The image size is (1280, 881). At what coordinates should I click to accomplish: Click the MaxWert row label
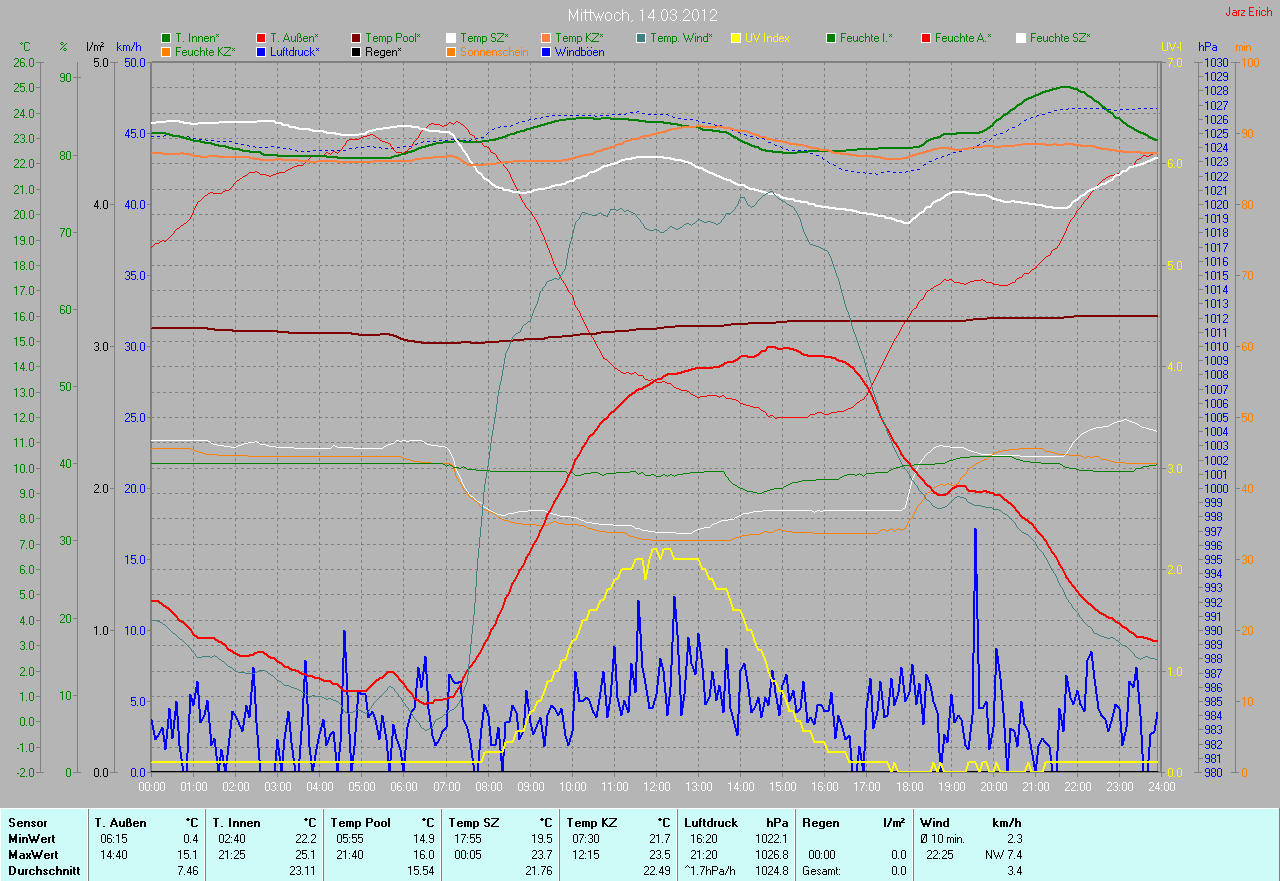33,855
